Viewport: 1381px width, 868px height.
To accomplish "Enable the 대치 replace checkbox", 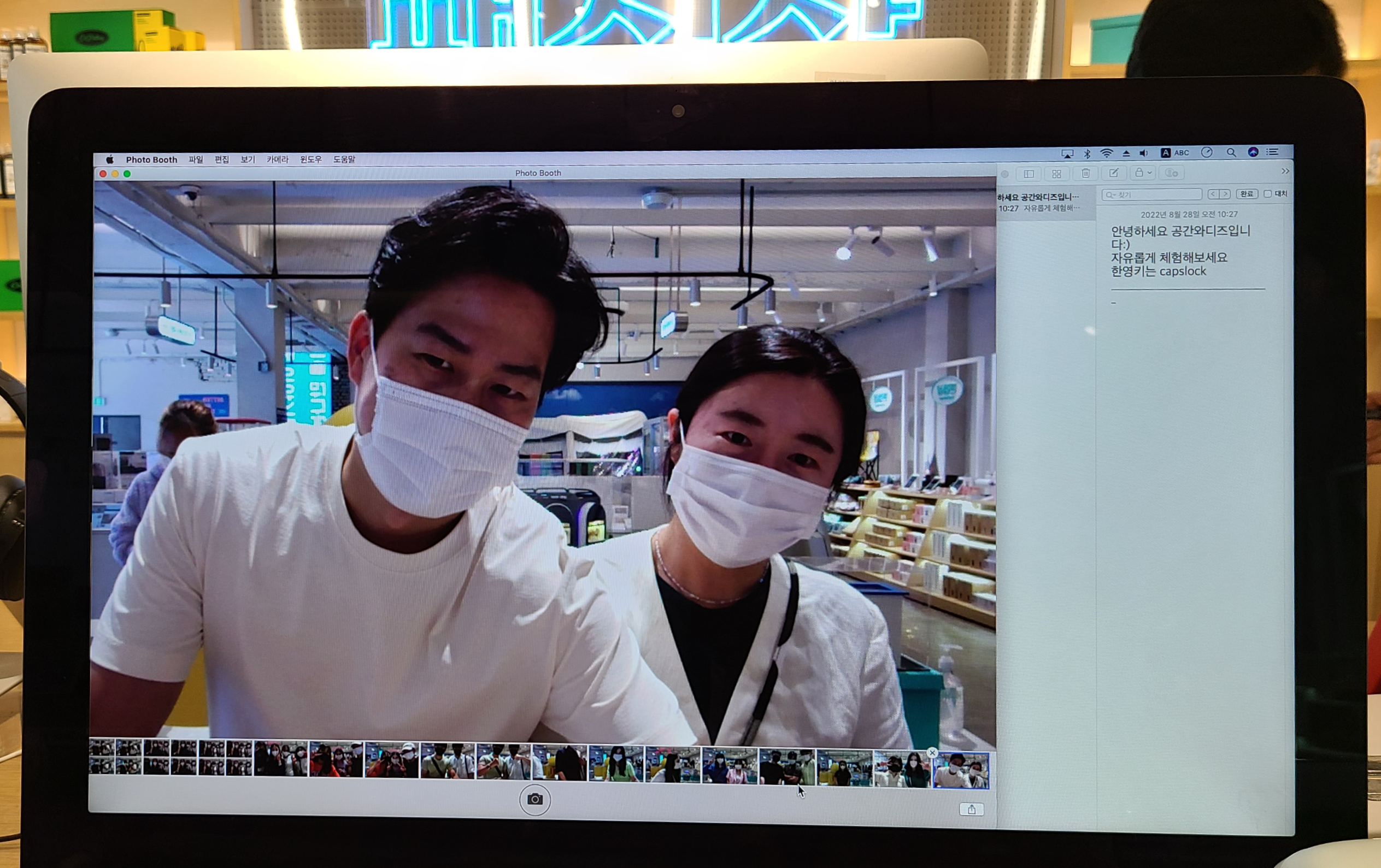I will pyautogui.click(x=1267, y=194).
